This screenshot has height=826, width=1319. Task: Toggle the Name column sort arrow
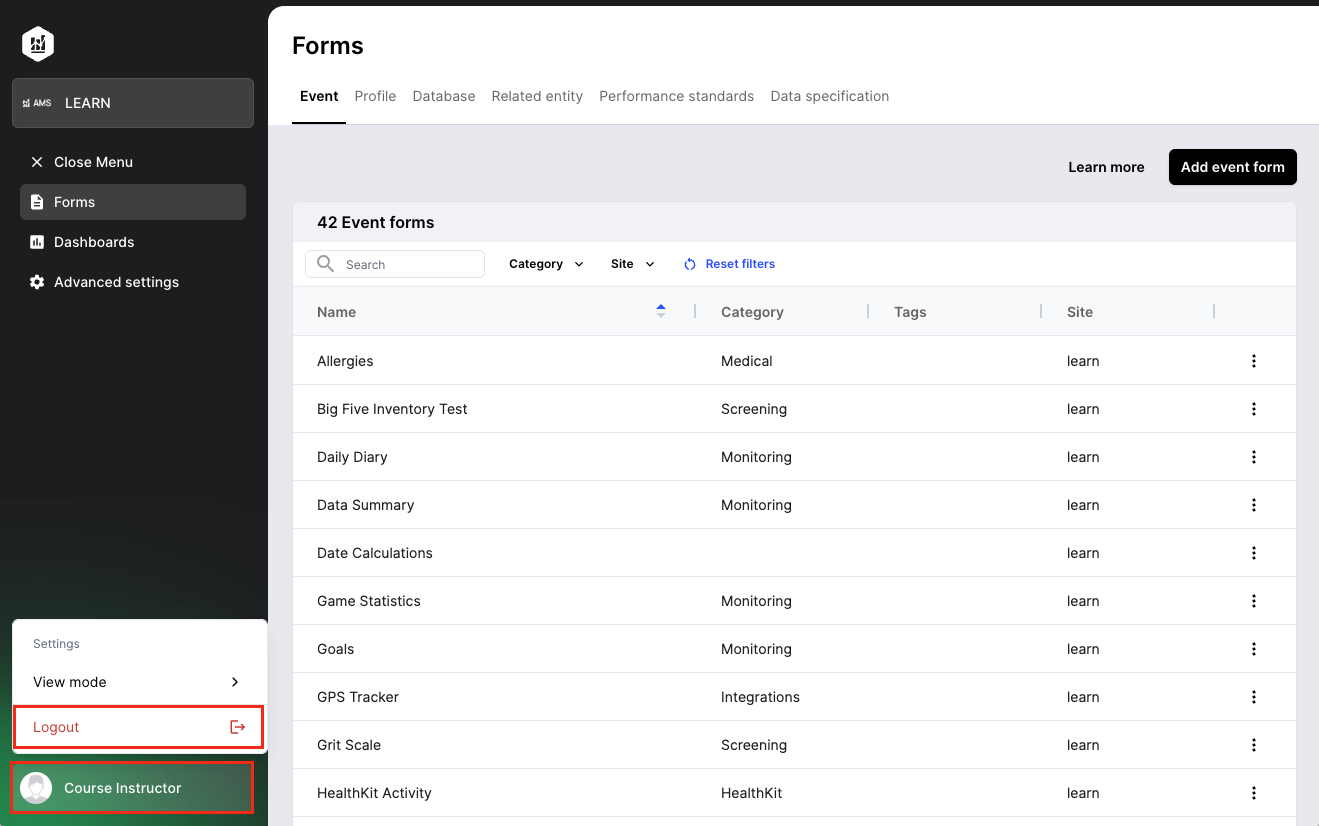click(x=661, y=311)
